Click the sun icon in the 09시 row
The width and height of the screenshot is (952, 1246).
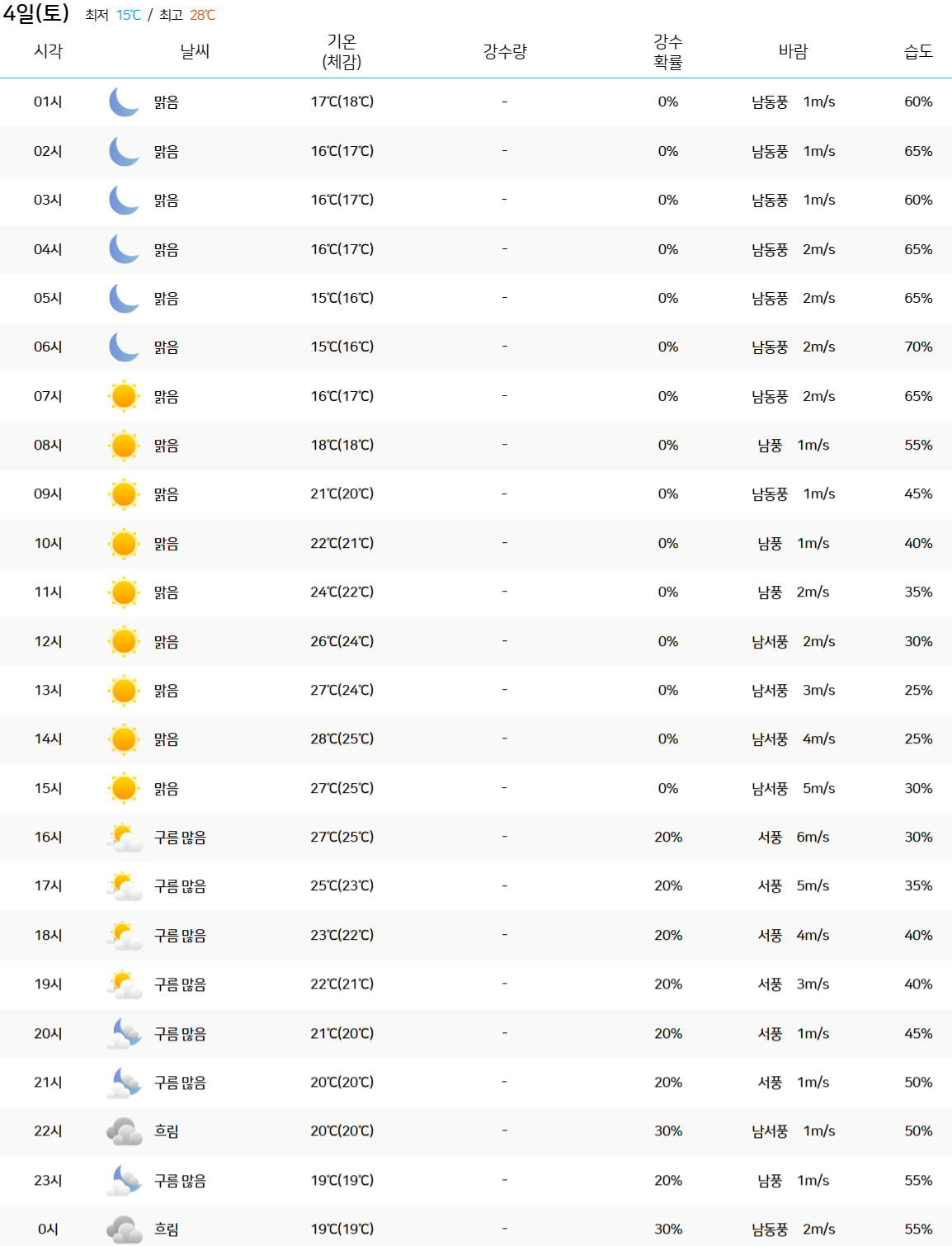pyautogui.click(x=124, y=494)
